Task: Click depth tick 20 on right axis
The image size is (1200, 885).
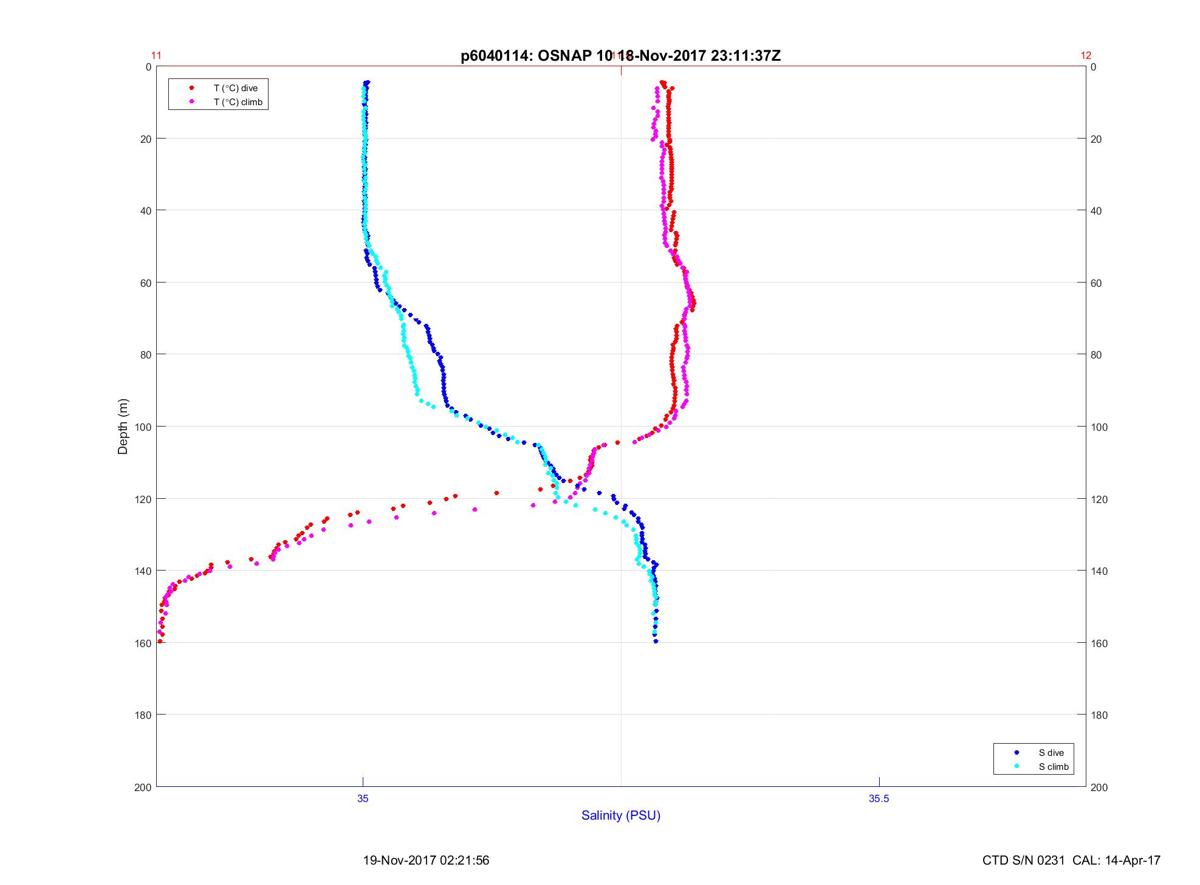Action: click(1096, 139)
